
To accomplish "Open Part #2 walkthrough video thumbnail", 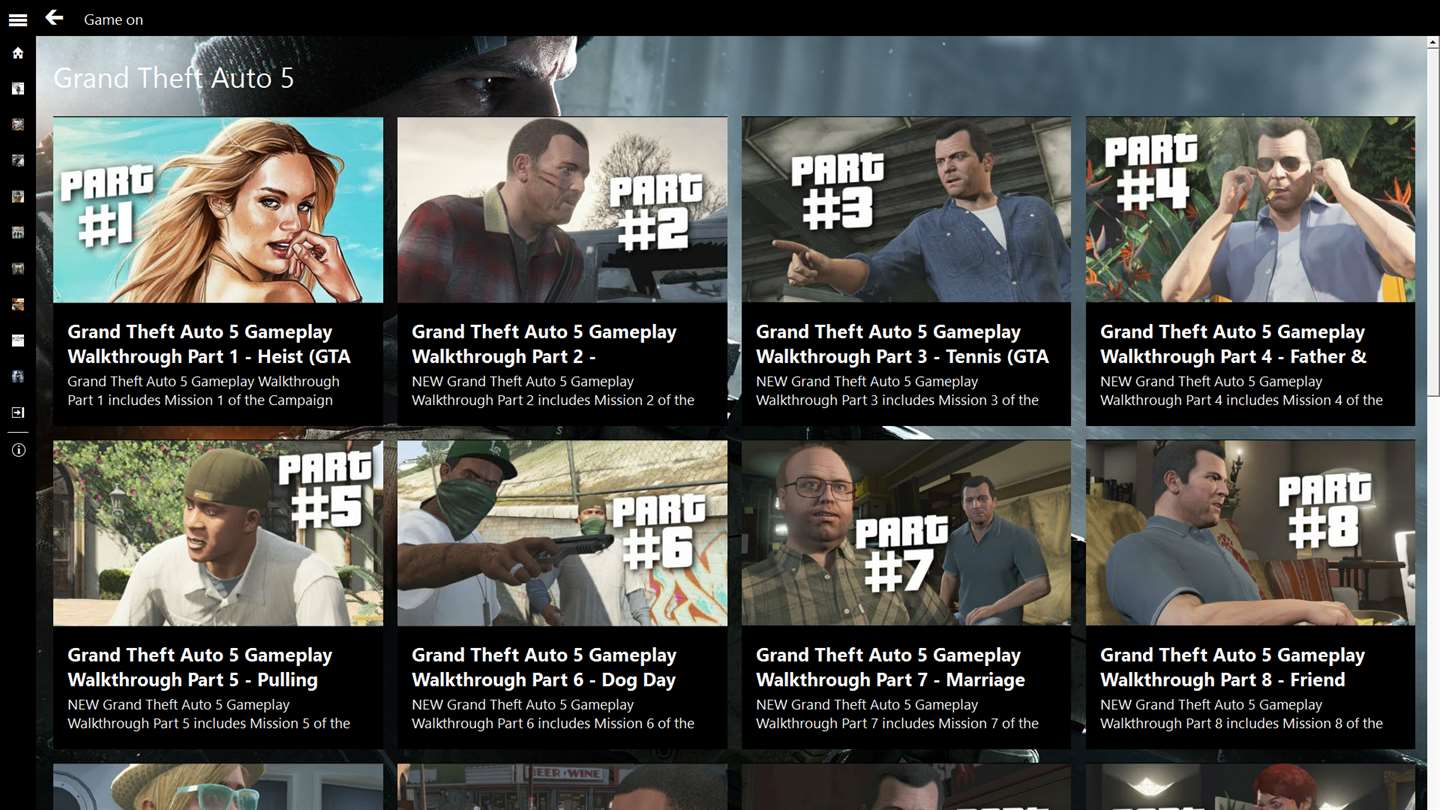I will (562, 210).
